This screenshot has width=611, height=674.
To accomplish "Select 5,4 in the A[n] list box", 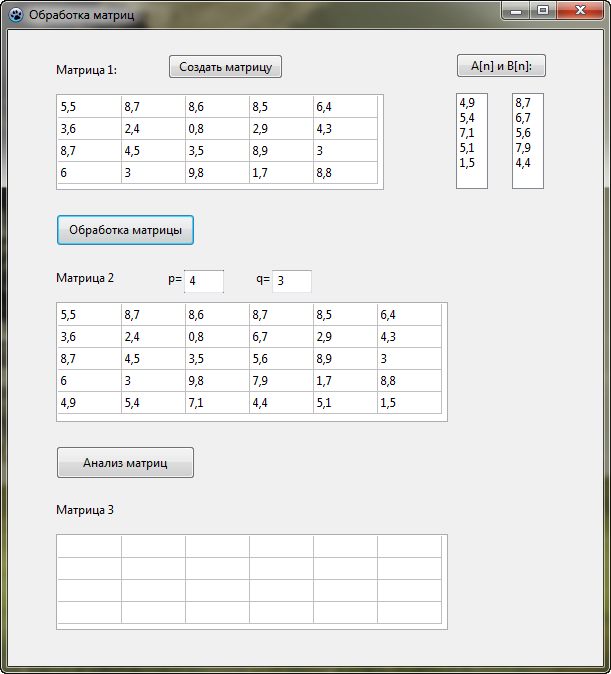I will coord(472,118).
